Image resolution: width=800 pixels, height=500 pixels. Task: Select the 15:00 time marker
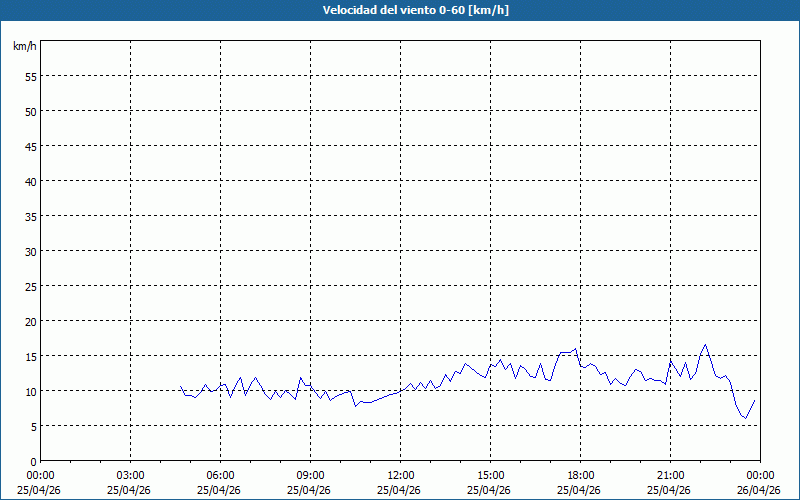coord(490,475)
